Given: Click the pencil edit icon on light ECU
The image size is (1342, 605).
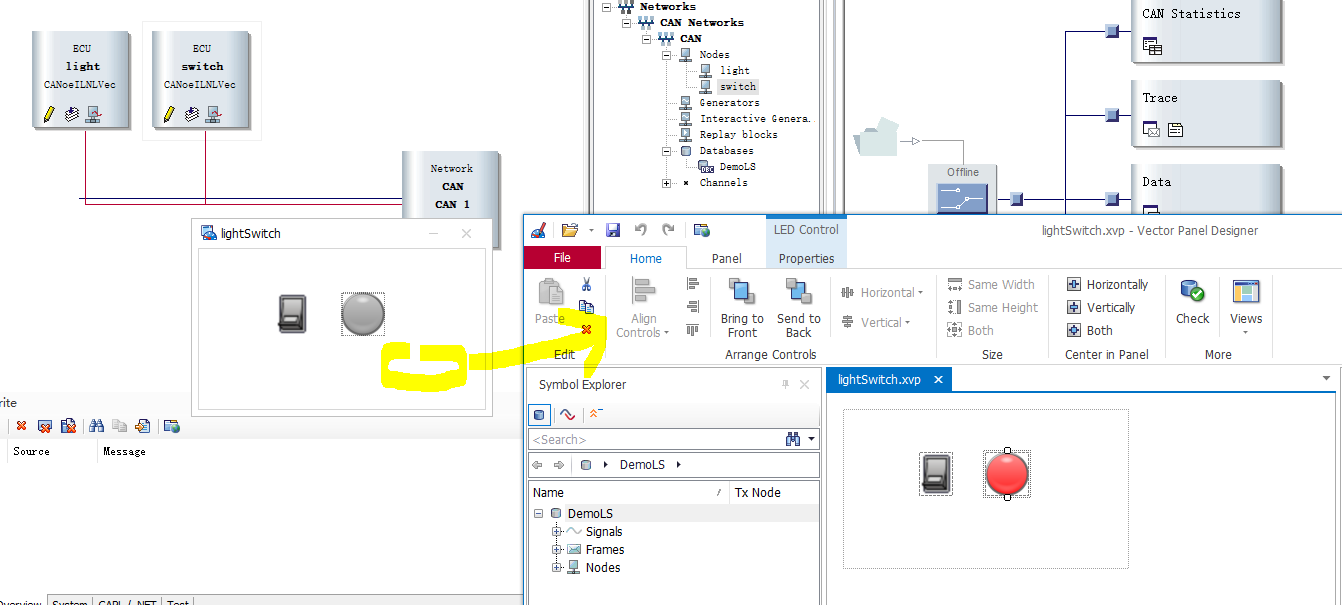Looking at the screenshot, I should pyautogui.click(x=48, y=115).
